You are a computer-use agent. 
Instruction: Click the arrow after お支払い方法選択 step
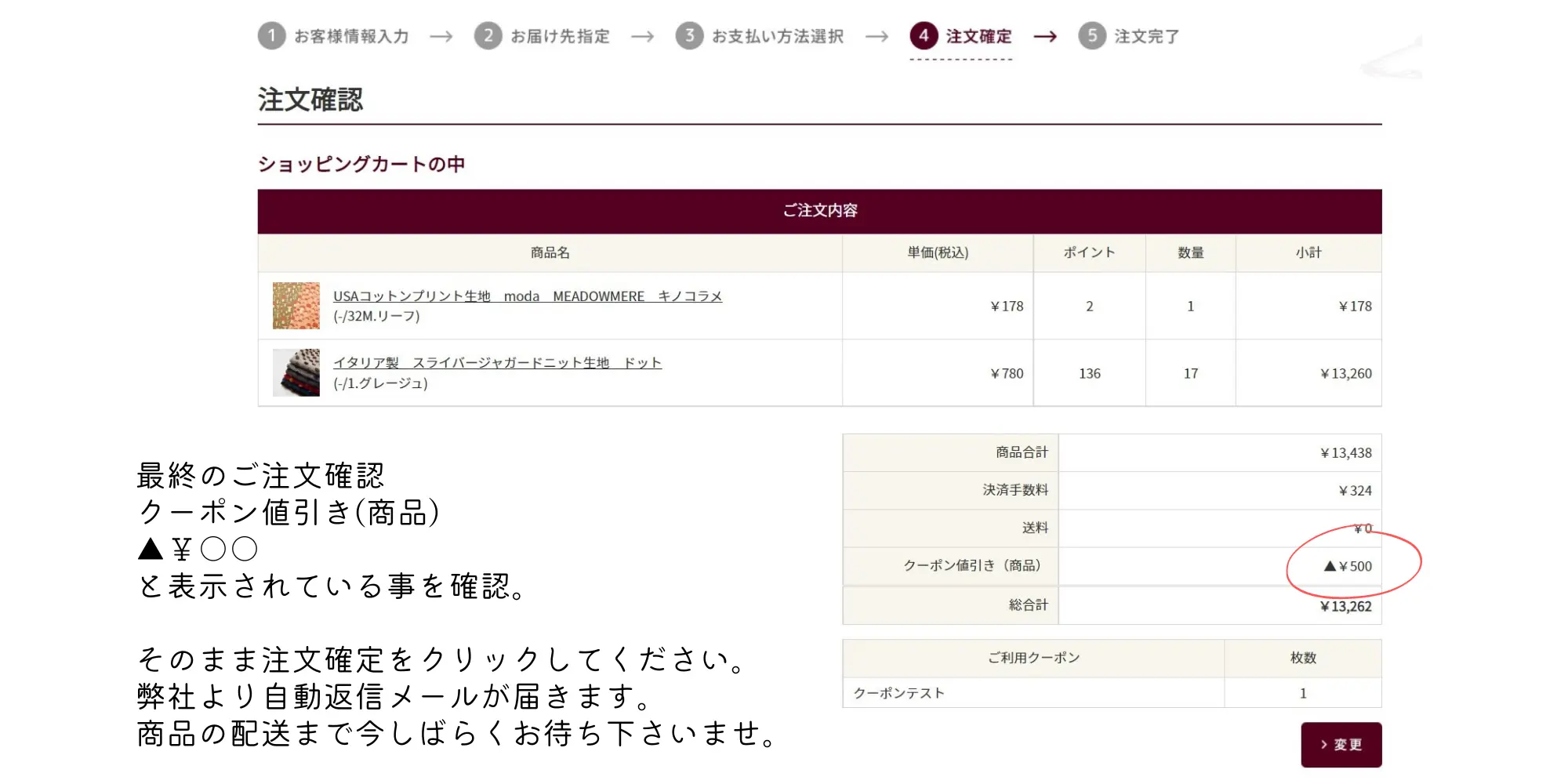click(877, 37)
